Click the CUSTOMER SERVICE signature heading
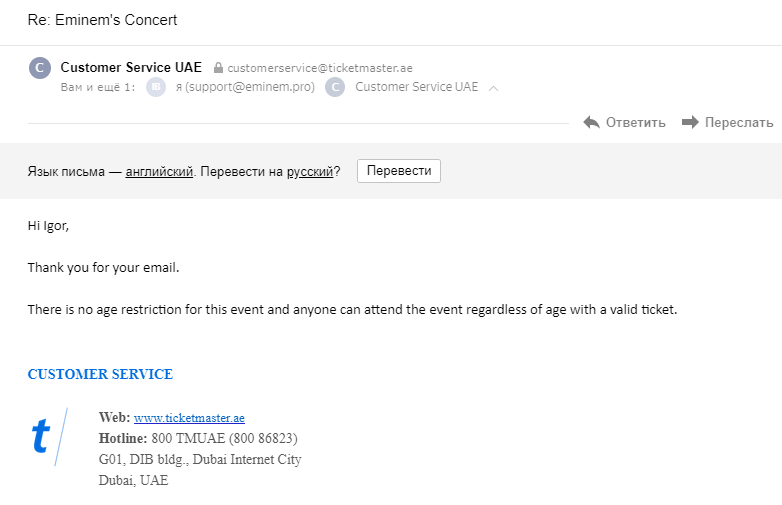Screen dimensions: 782x505 click(100, 374)
